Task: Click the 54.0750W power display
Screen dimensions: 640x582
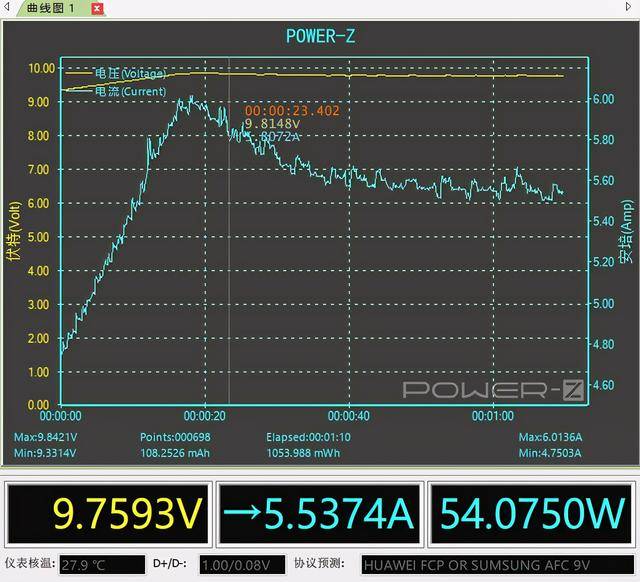Action: pyautogui.click(x=531, y=514)
